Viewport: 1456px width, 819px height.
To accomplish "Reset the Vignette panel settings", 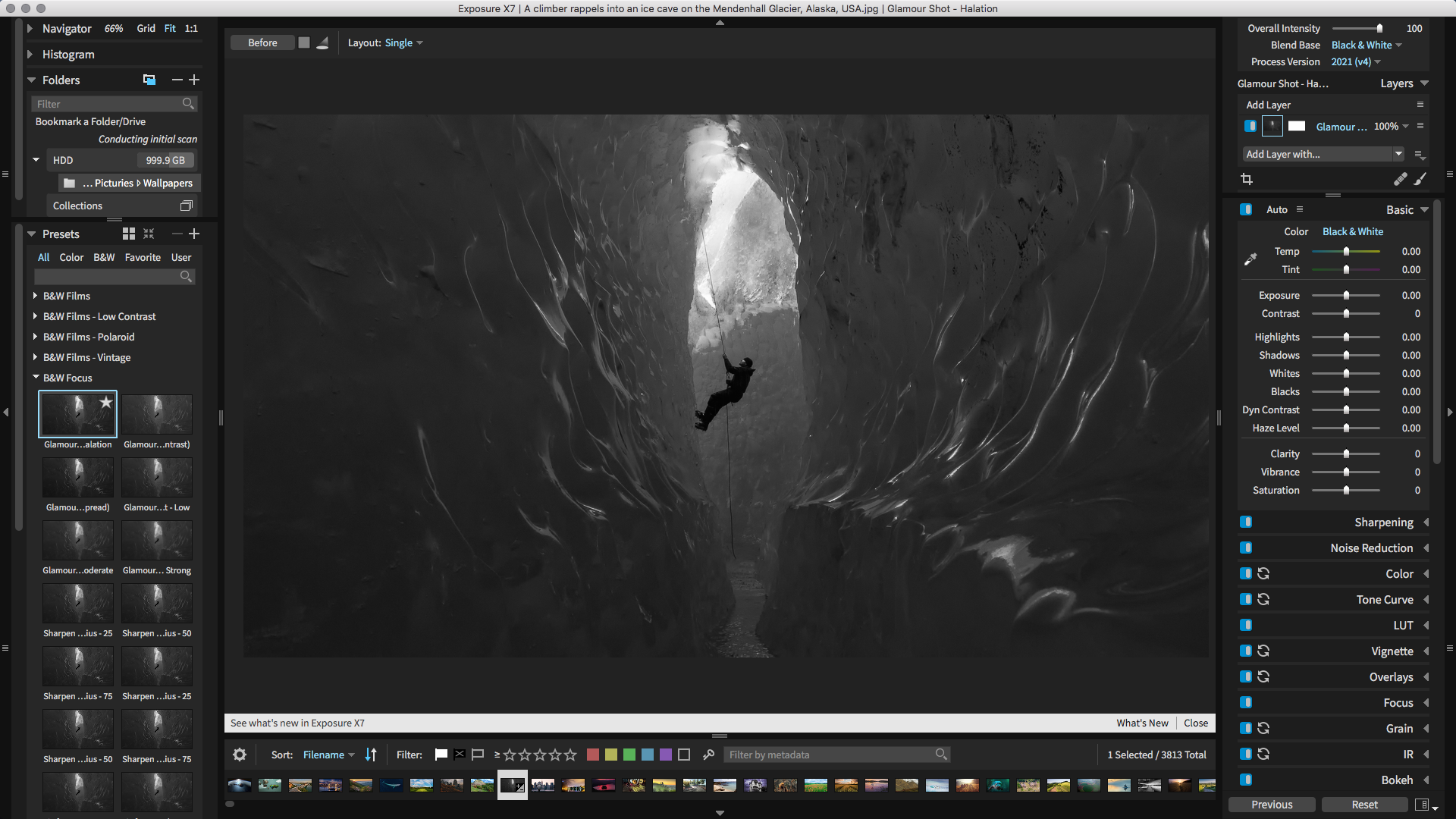I will (1263, 651).
